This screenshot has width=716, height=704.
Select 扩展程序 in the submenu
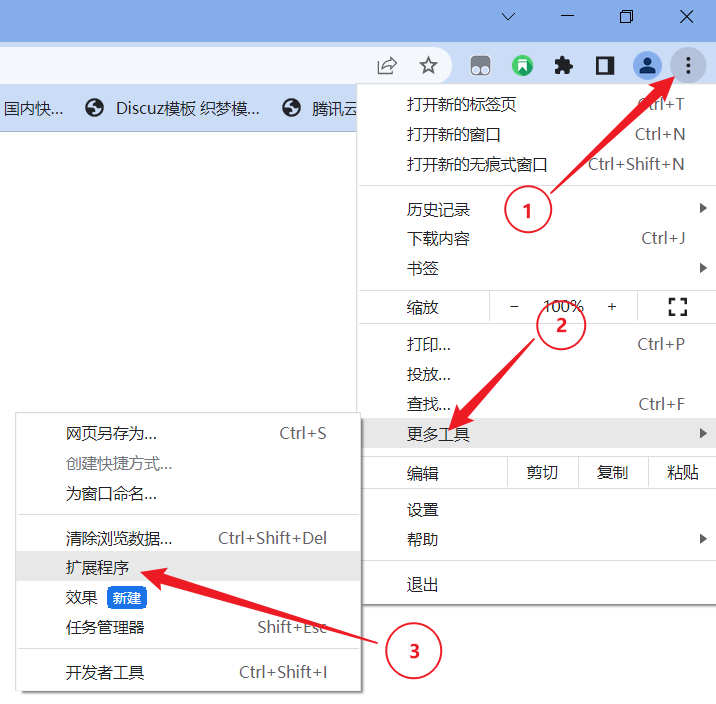point(98,567)
